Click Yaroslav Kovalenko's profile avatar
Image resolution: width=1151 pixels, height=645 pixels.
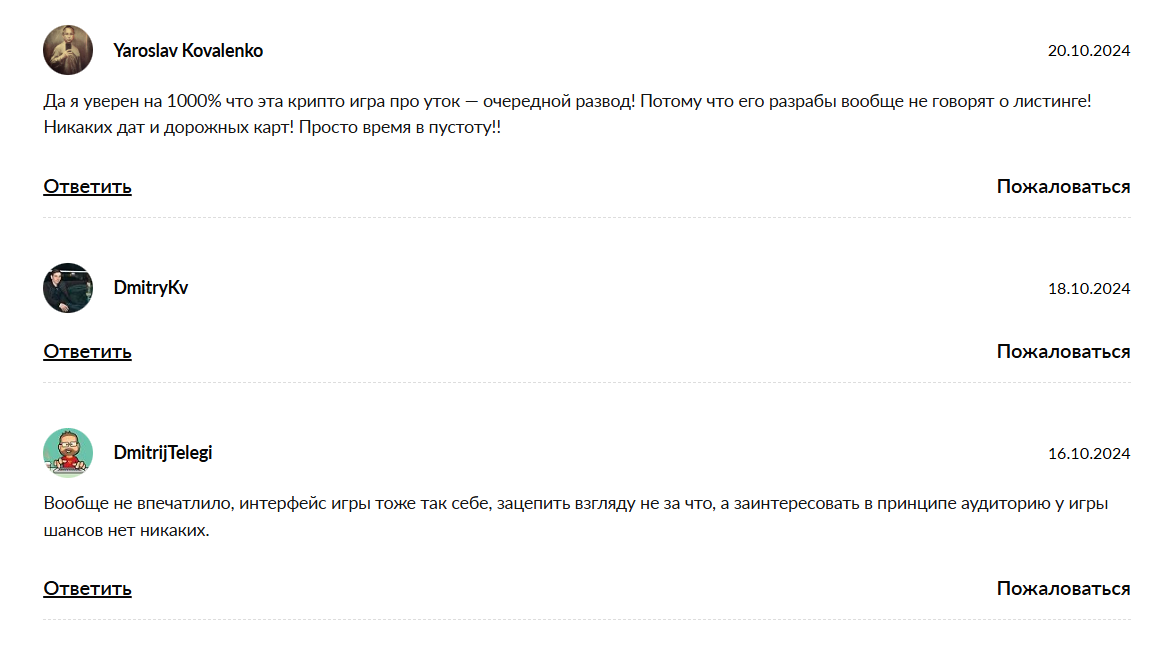click(68, 50)
